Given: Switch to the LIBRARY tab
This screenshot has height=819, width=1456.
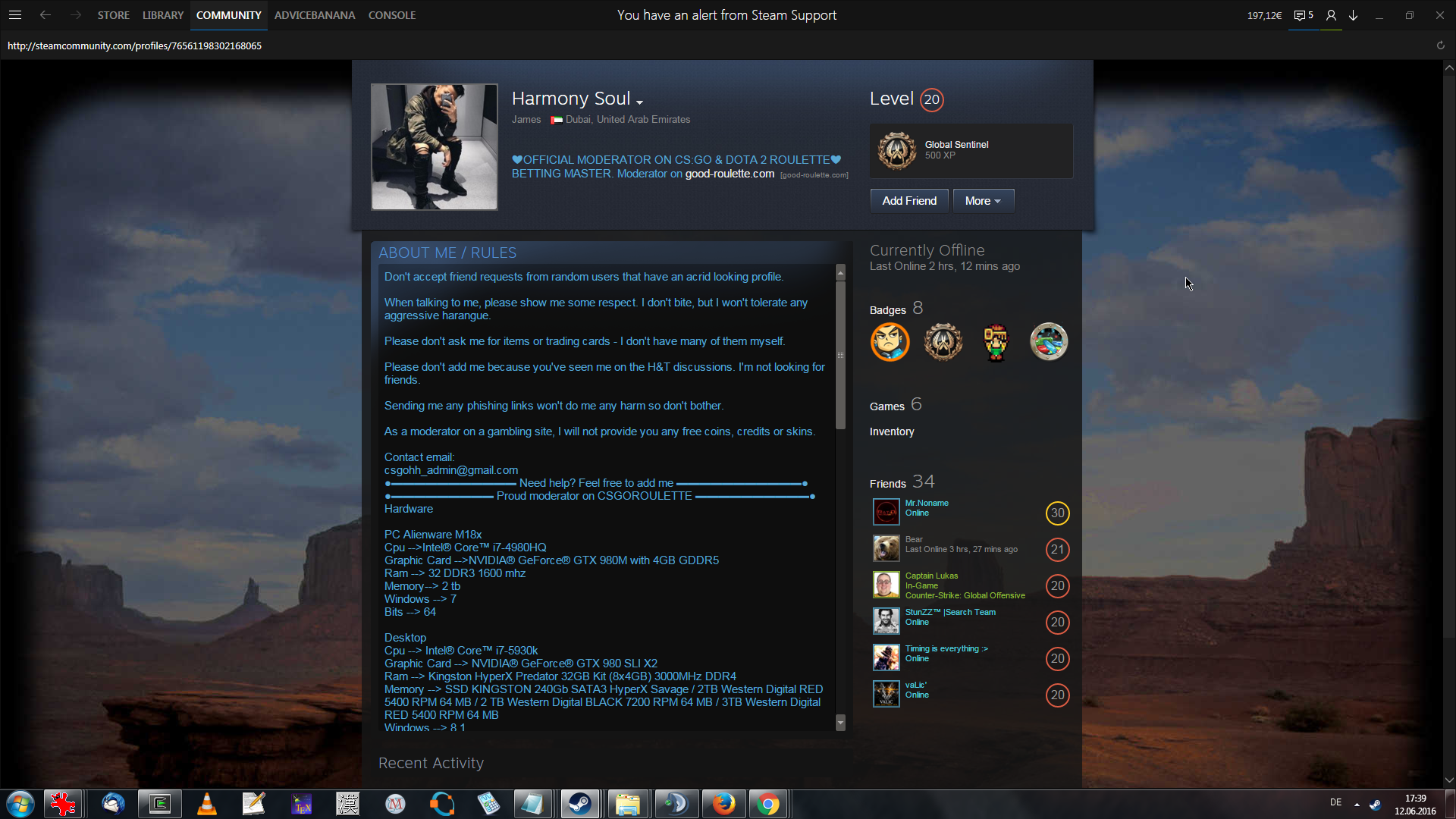Looking at the screenshot, I should coord(162,15).
